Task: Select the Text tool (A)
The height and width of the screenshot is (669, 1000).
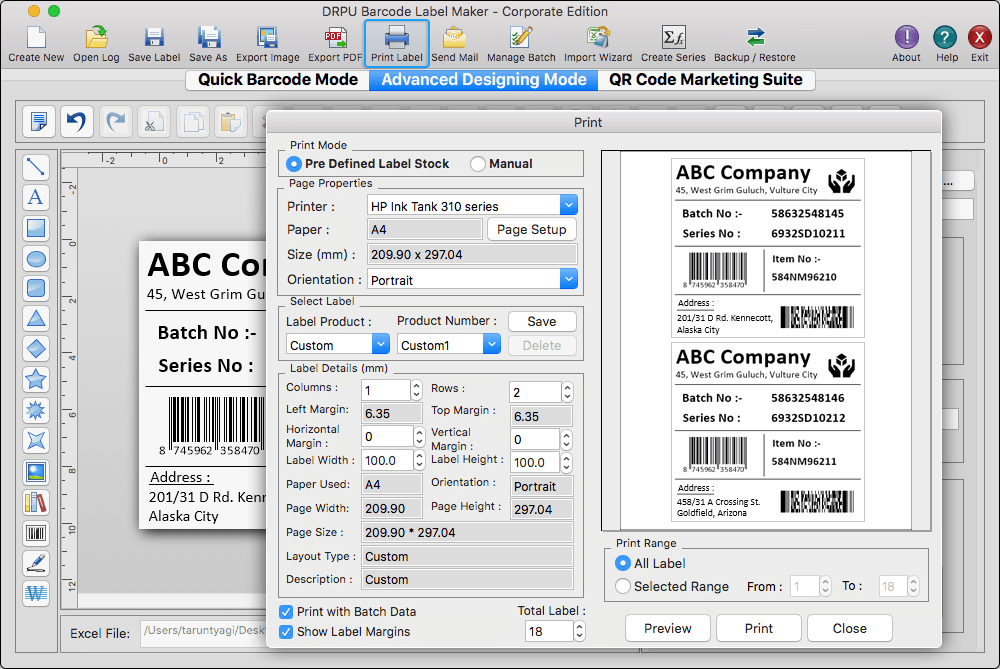Action: click(36, 197)
